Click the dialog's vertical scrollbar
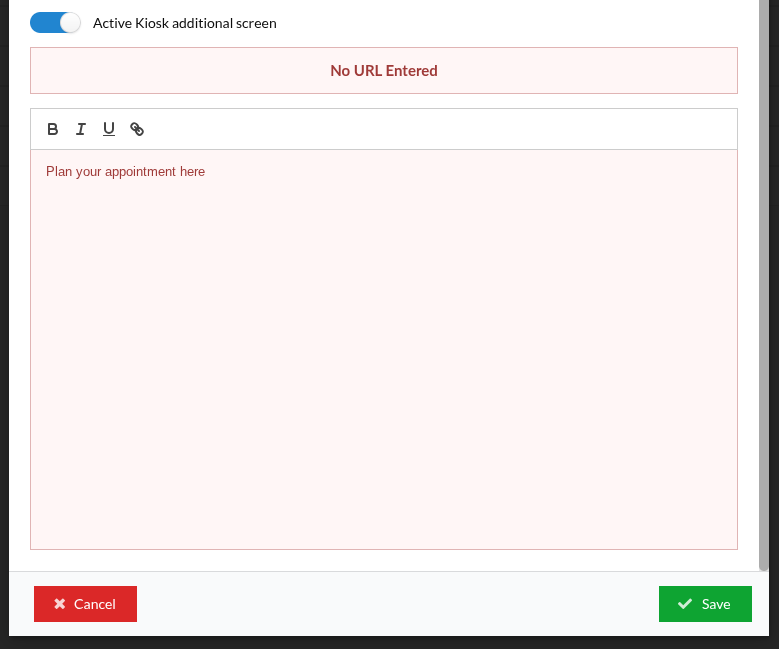This screenshot has height=649, width=779. pos(764,300)
